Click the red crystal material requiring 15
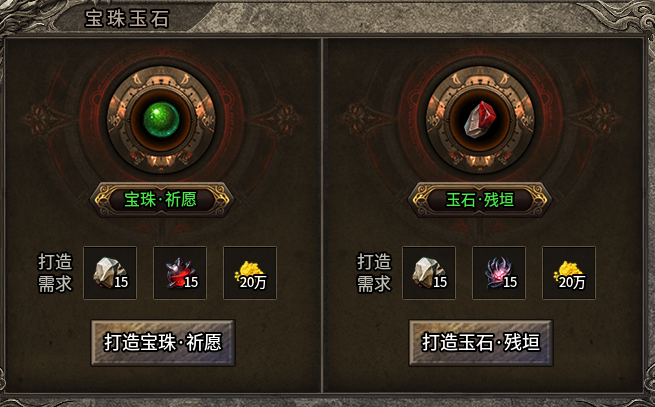 180,273
